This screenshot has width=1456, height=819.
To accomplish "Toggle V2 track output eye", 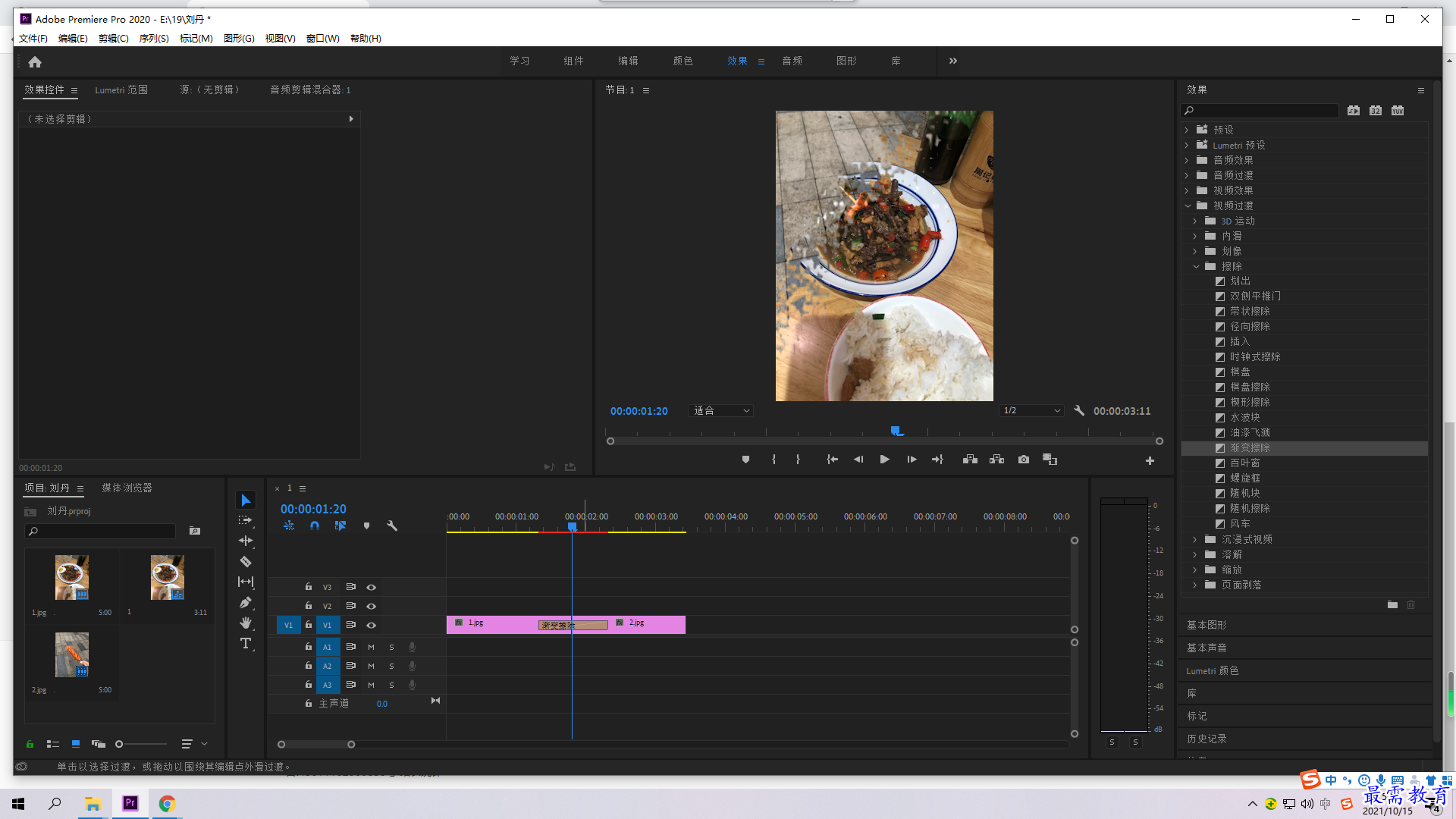I will (x=372, y=606).
